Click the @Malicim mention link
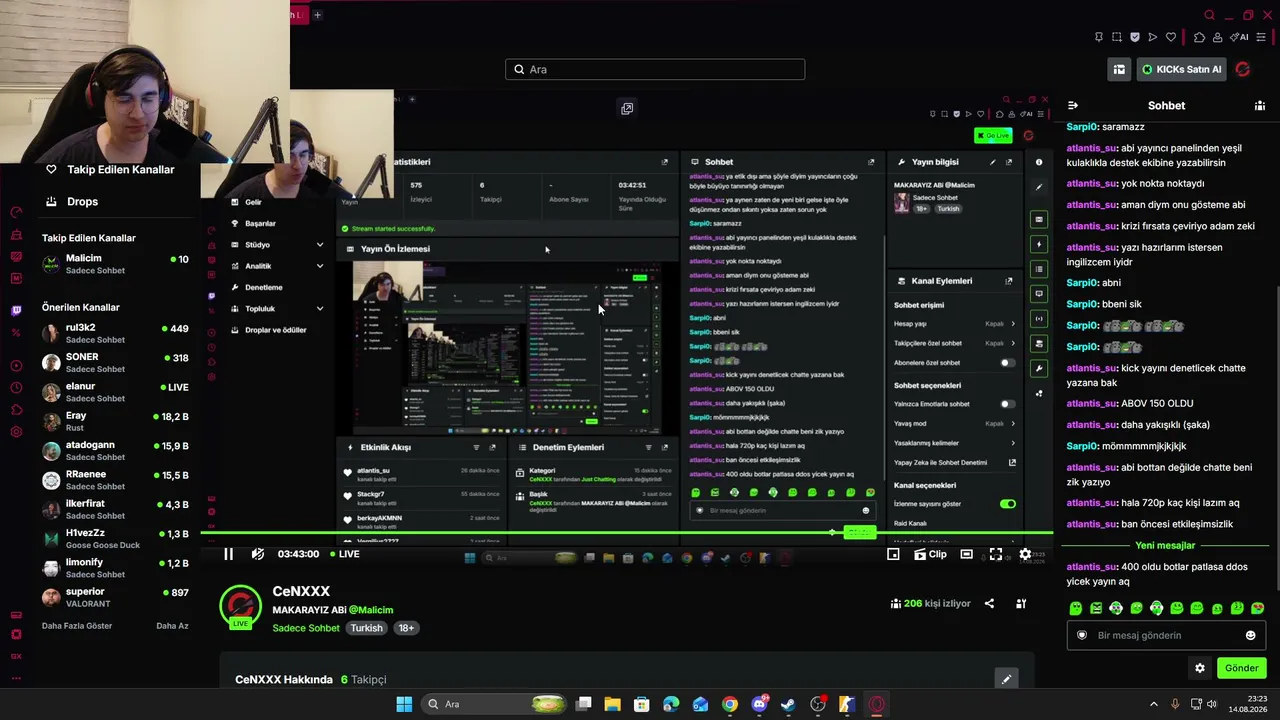Image resolution: width=1280 pixels, height=720 pixels. click(x=371, y=610)
